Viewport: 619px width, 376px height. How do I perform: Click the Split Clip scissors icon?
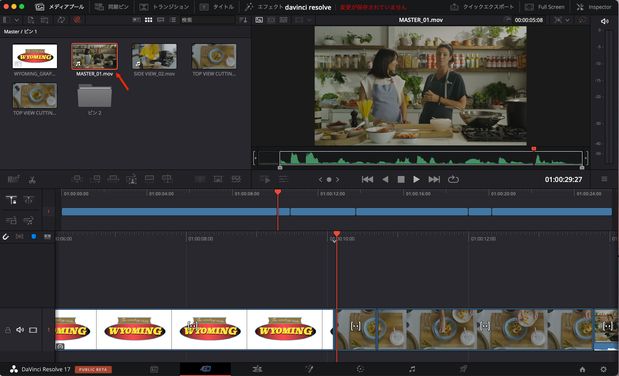(32, 180)
